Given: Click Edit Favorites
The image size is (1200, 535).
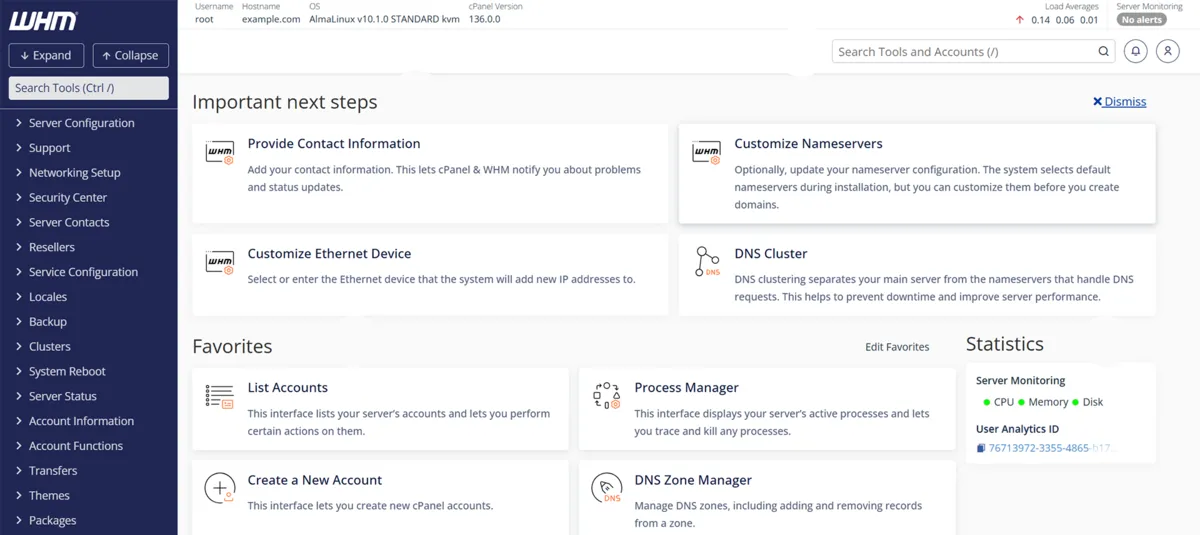Looking at the screenshot, I should pyautogui.click(x=897, y=347).
